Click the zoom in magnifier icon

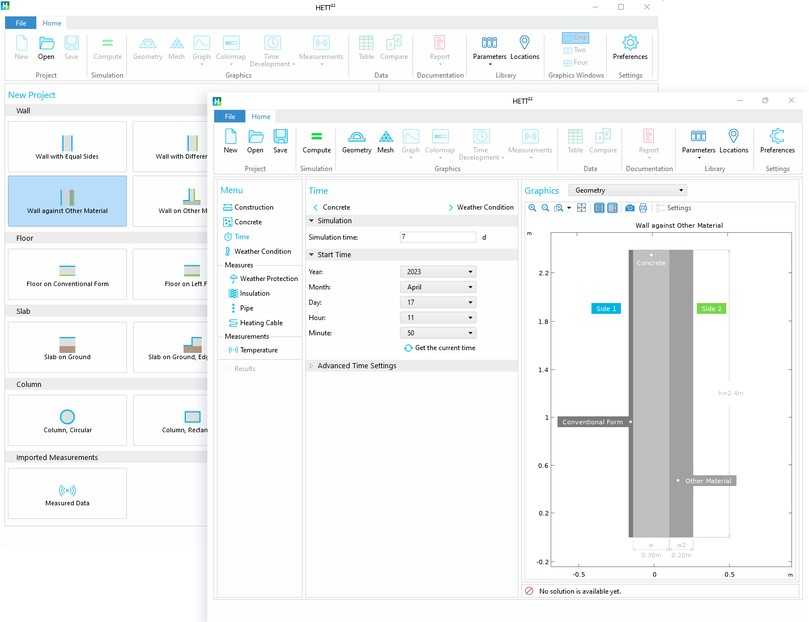(533, 208)
